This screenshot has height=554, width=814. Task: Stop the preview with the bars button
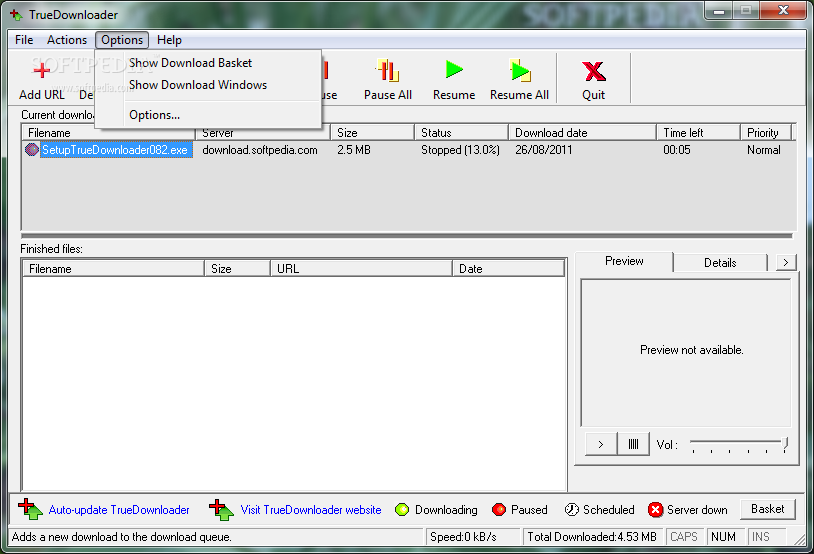point(633,444)
